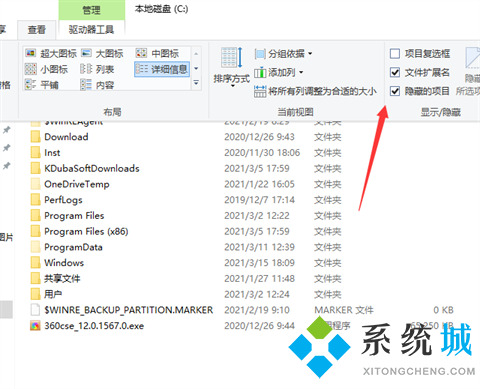Select the Windows folder
This screenshot has width=480, height=389.
click(64, 263)
